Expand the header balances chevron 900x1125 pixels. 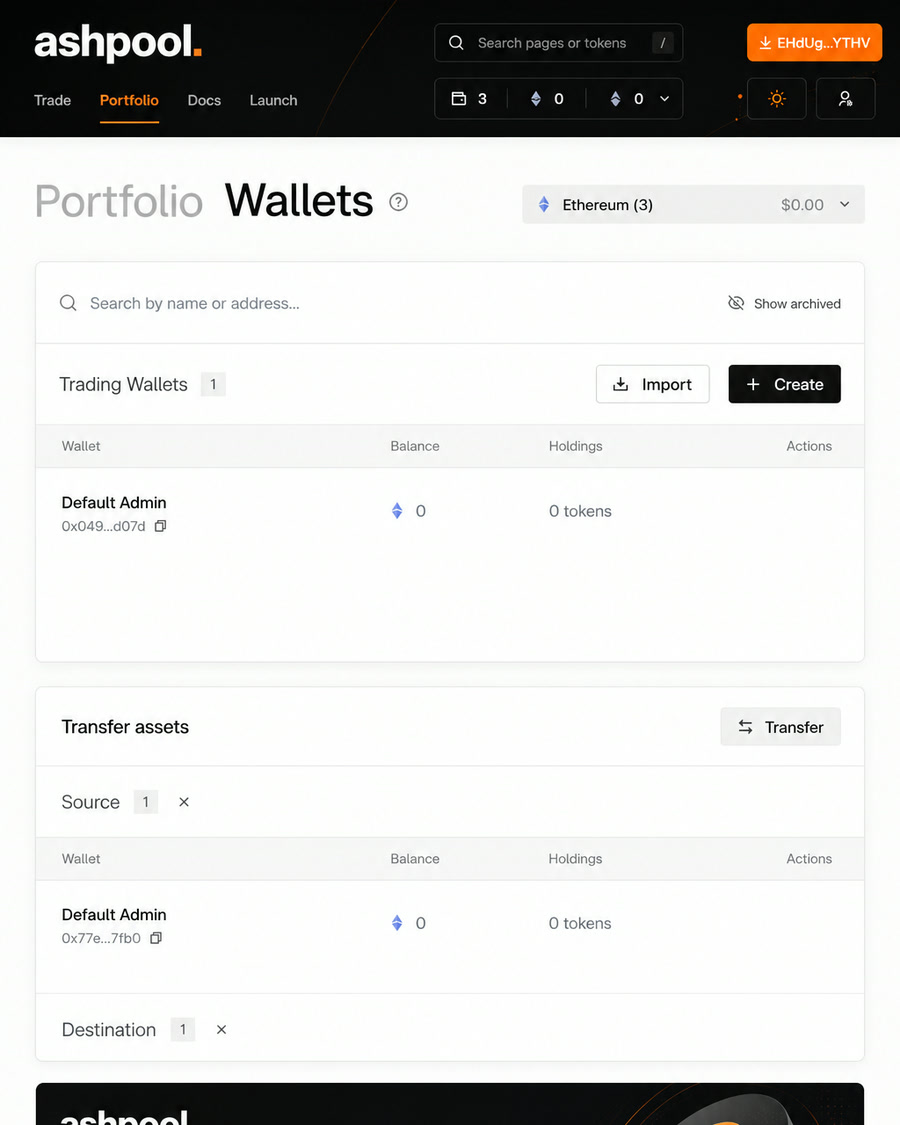click(x=665, y=99)
